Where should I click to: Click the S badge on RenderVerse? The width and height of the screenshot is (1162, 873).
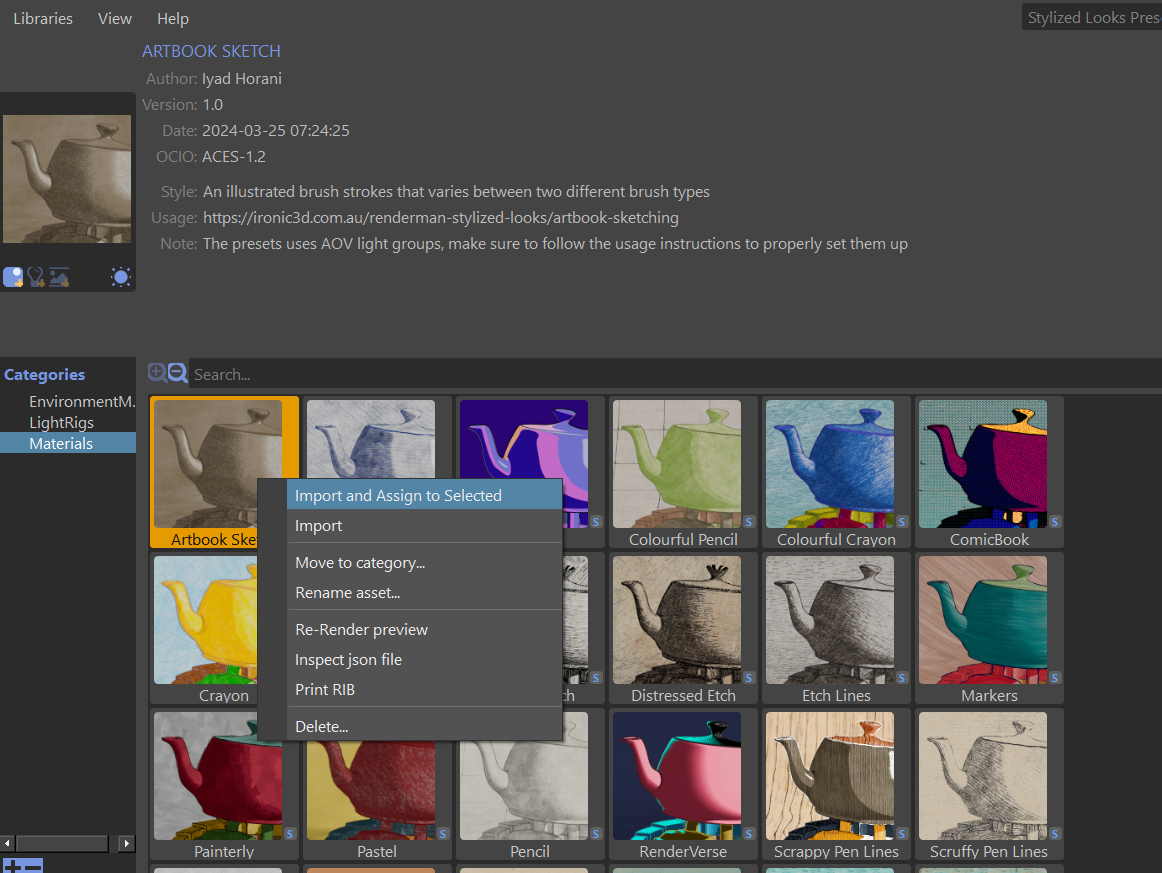pyautogui.click(x=748, y=834)
